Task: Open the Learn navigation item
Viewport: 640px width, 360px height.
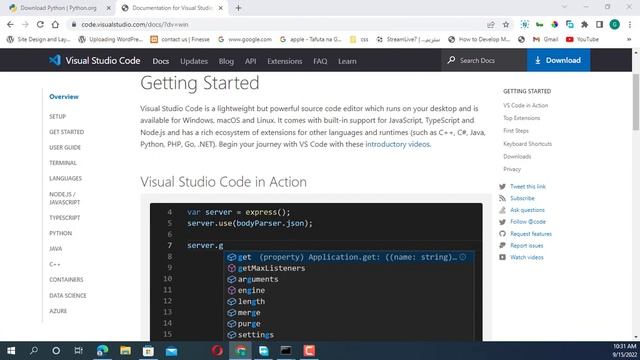Action: [347, 61]
